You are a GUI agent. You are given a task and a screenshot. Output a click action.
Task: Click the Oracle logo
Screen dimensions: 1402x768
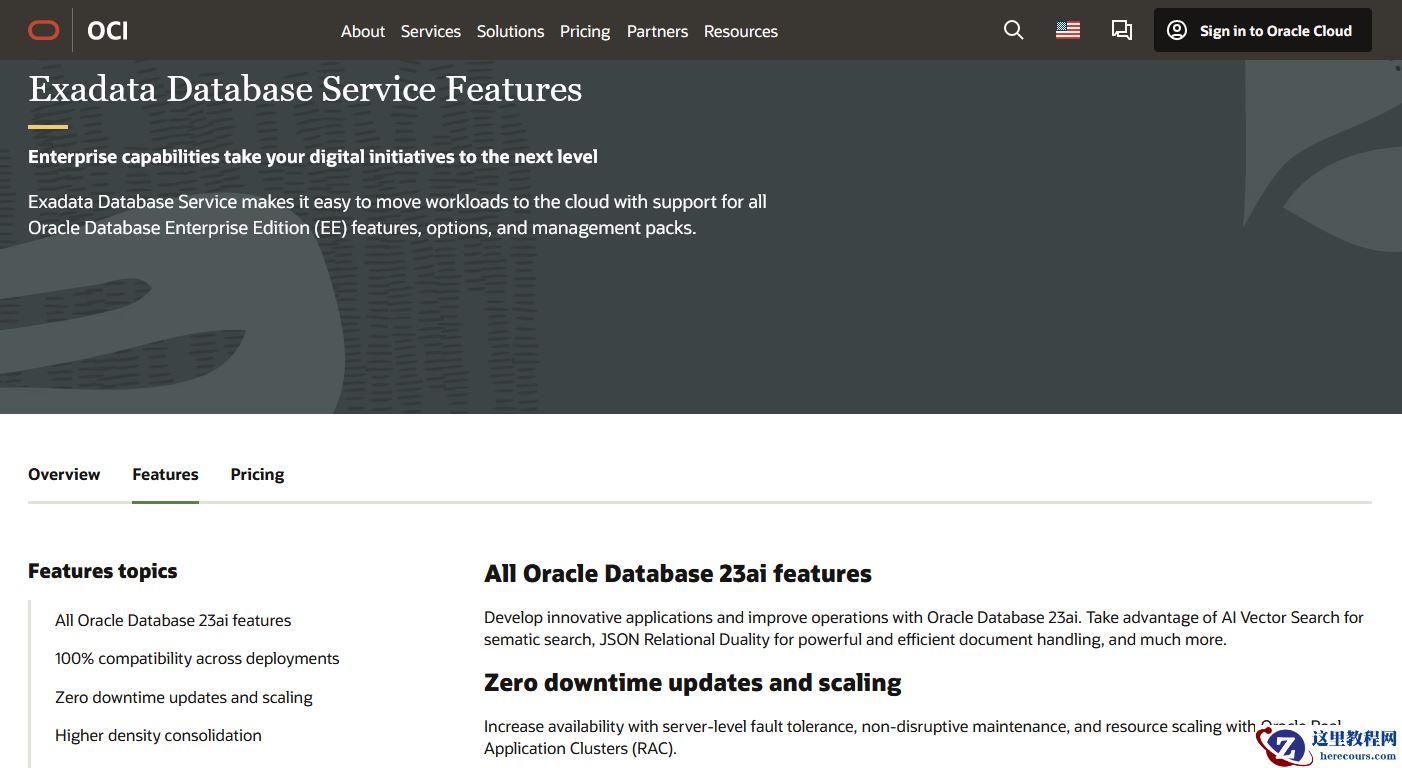pos(43,30)
